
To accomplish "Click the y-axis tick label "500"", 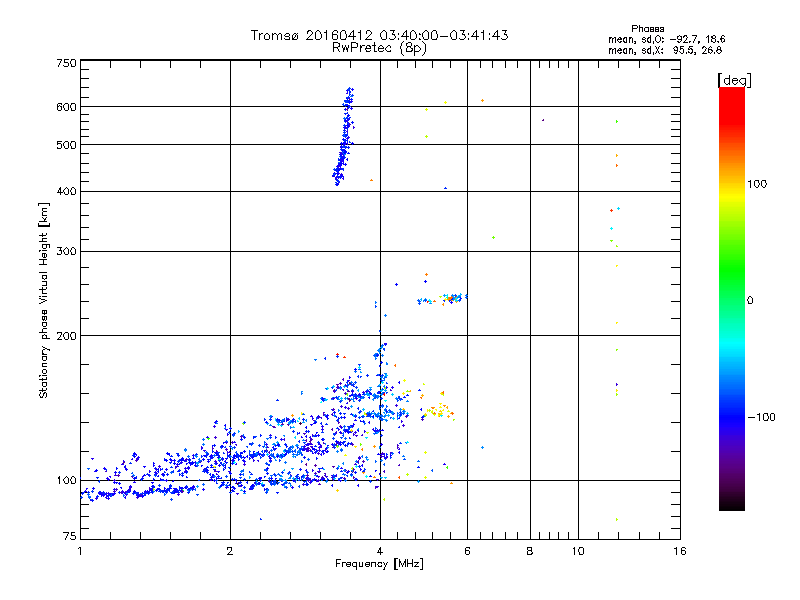I will pyautogui.click(x=66, y=145).
